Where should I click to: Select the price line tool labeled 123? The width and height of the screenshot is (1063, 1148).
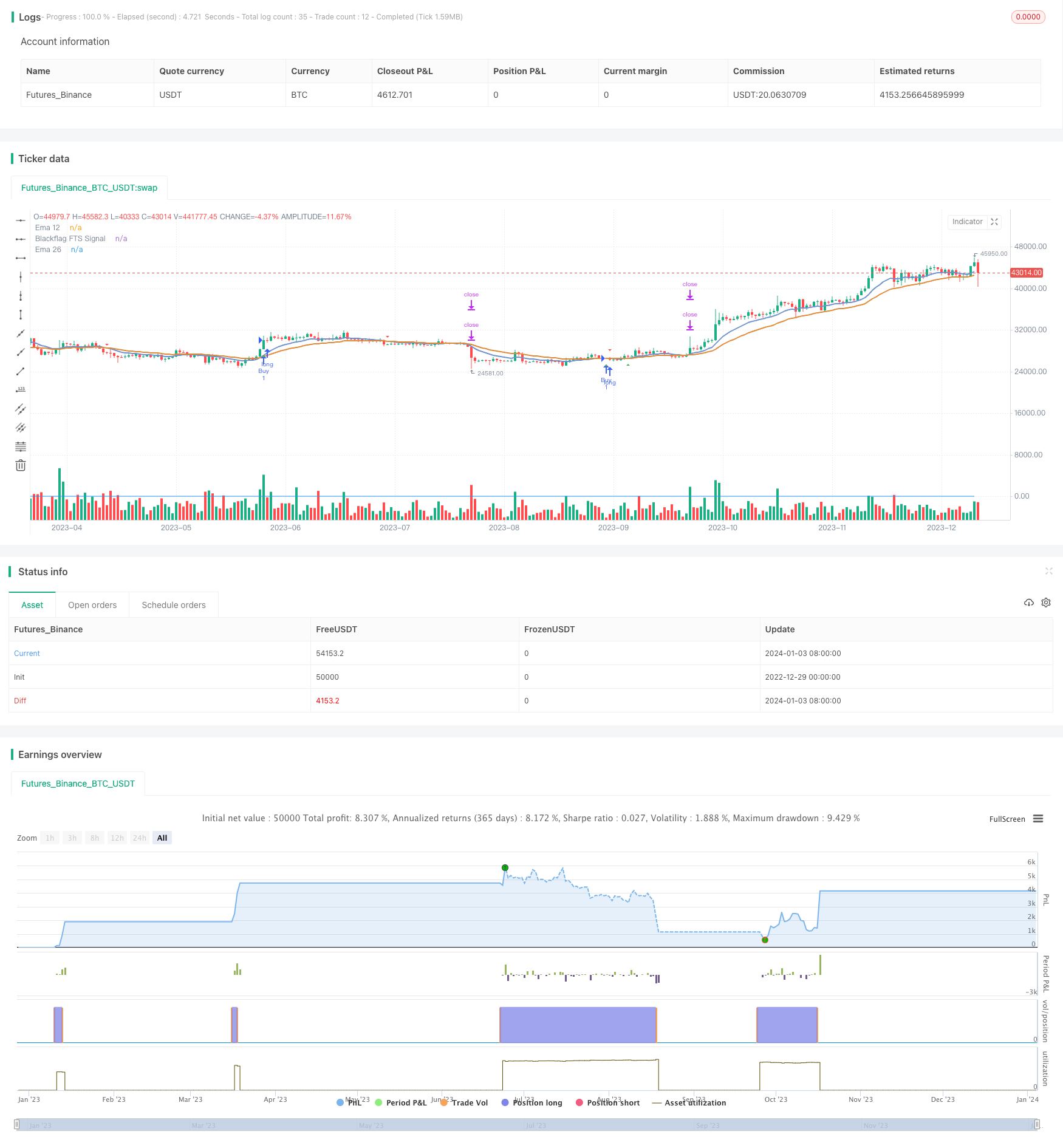(21, 390)
